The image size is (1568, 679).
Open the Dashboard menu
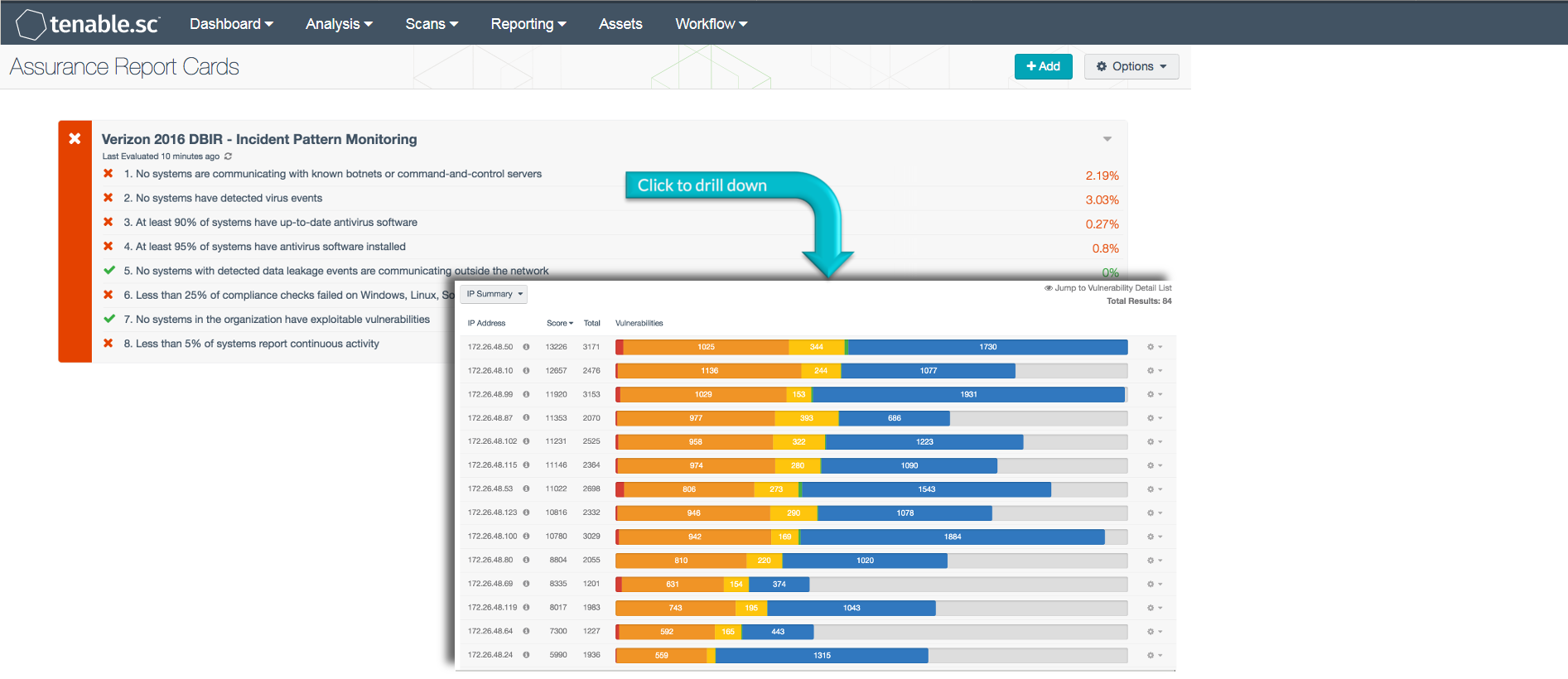(231, 24)
